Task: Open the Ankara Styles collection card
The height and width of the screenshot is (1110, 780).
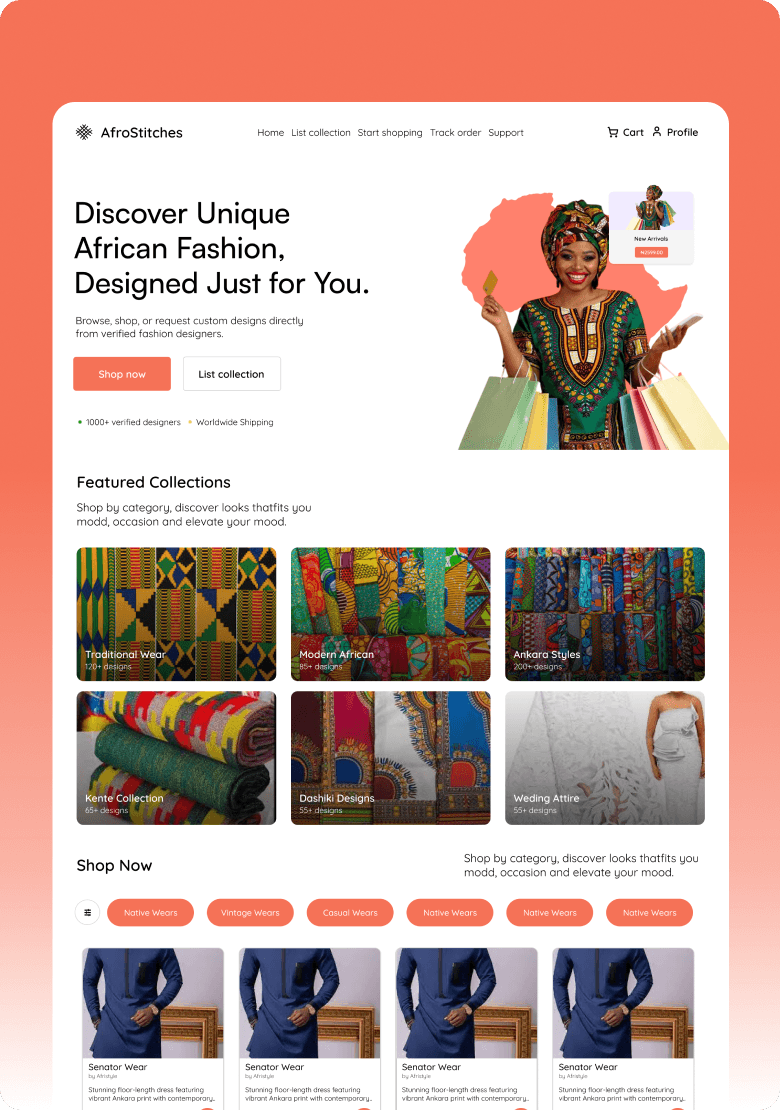Action: click(x=605, y=614)
